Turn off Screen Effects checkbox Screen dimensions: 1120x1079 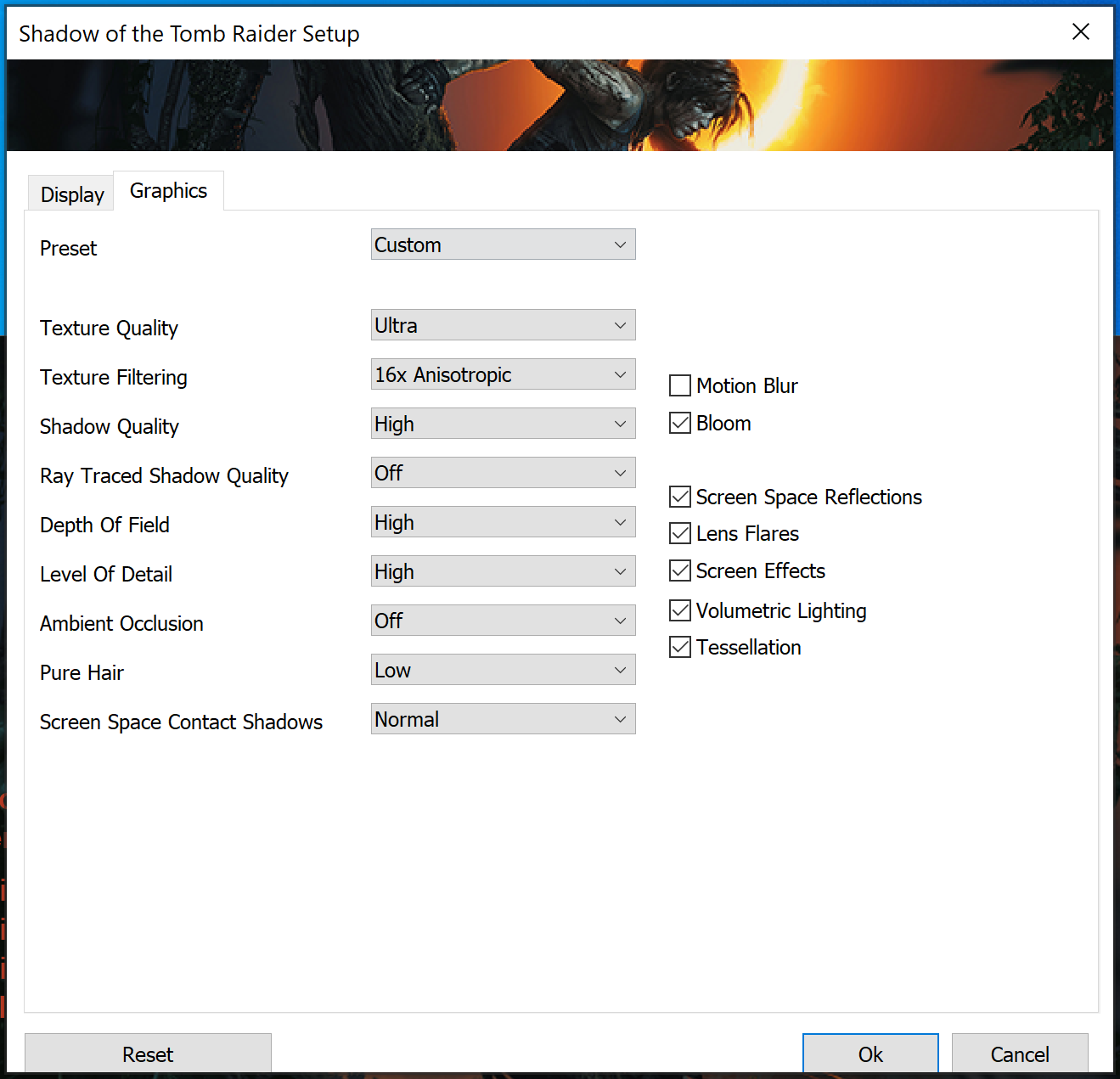click(x=680, y=570)
